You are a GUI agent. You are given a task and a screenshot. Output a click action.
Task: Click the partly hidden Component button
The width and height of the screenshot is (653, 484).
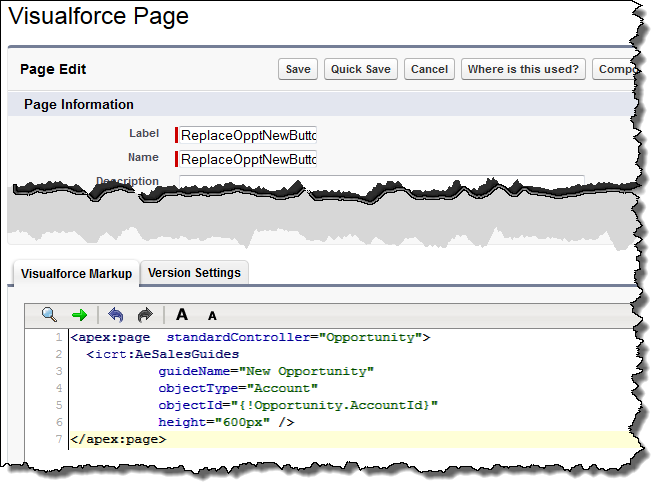click(x=616, y=69)
